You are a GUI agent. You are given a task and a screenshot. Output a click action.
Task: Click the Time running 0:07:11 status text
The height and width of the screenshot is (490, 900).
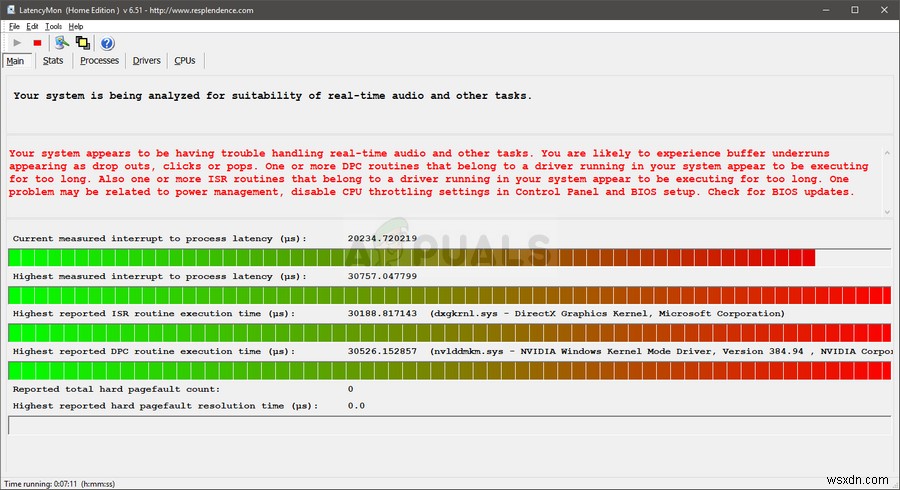[x=59, y=484]
